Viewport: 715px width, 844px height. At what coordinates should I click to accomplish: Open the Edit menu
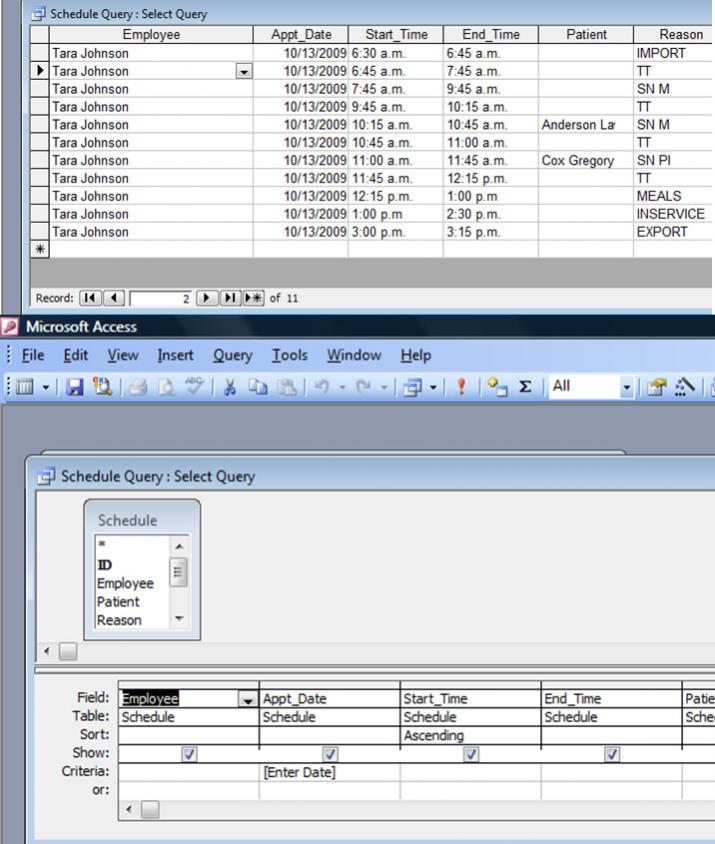75,355
